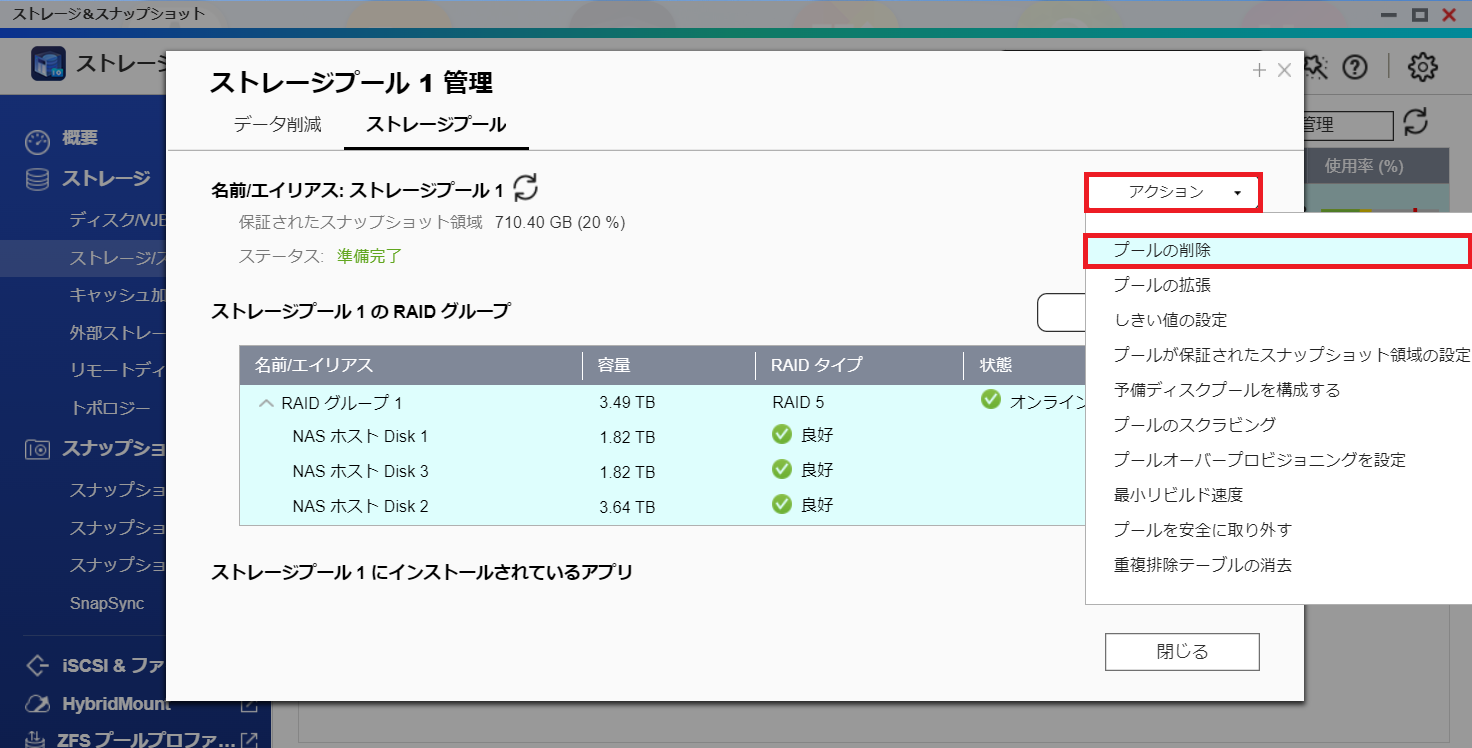
Task: Select the NAS ホスト Disk 2 row
Action: pyautogui.click(x=360, y=506)
